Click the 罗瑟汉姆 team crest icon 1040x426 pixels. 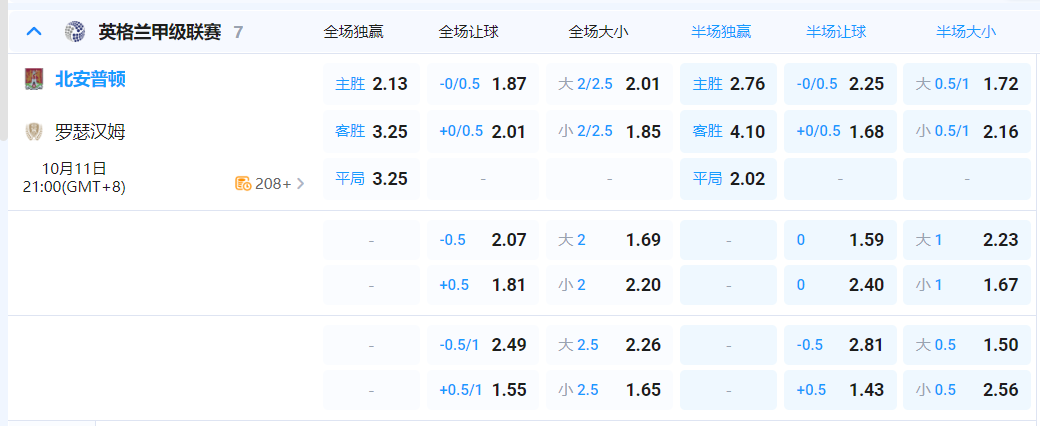(x=34, y=131)
